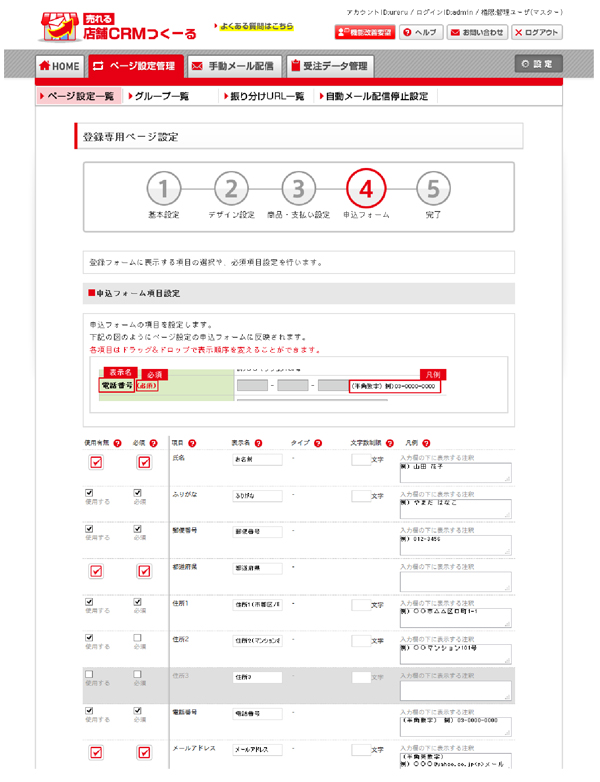
Task: Toggle 使用する checkbox for ふりがな row
Action: (x=90, y=493)
